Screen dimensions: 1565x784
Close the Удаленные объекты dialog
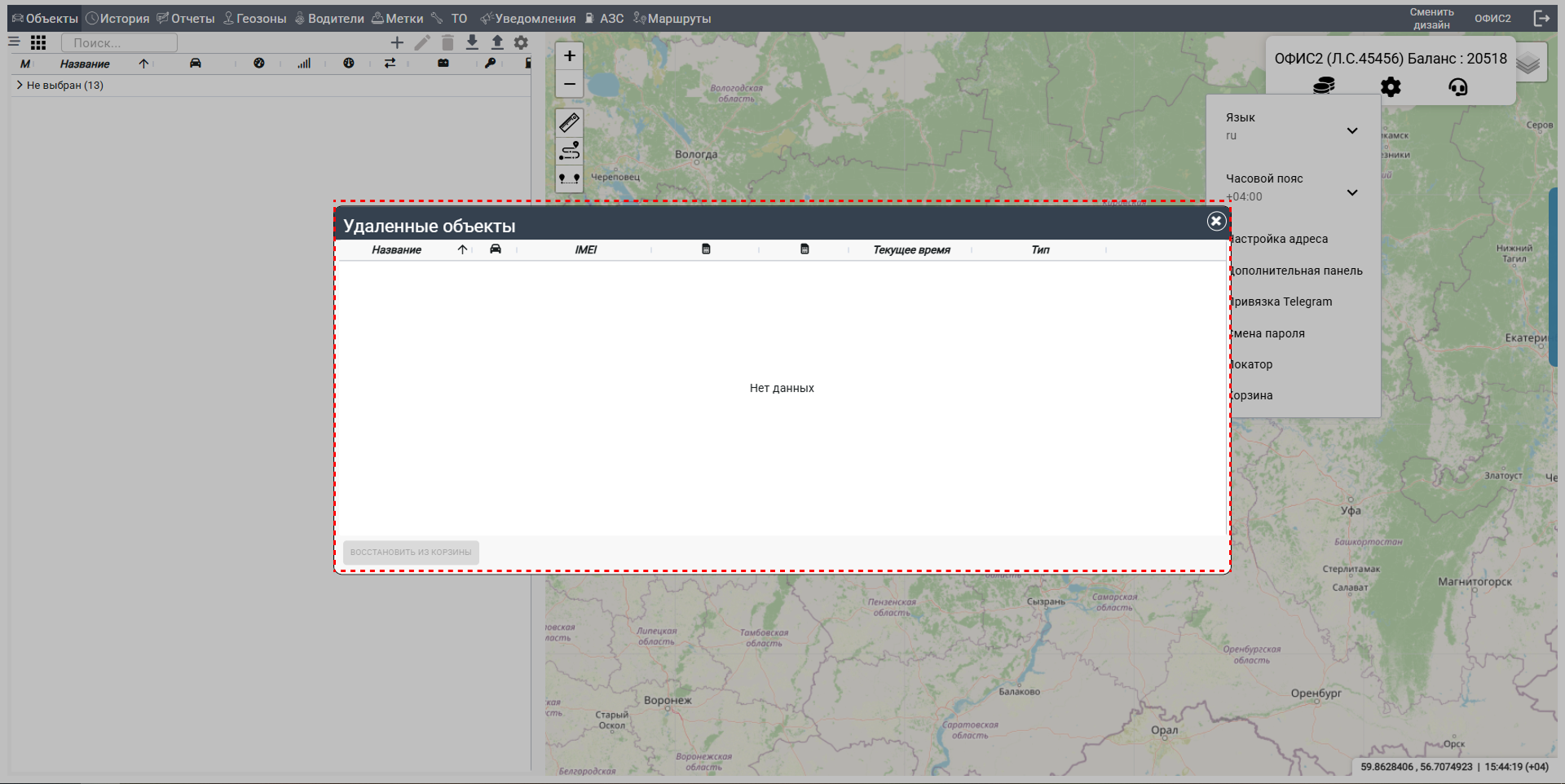(x=1216, y=221)
